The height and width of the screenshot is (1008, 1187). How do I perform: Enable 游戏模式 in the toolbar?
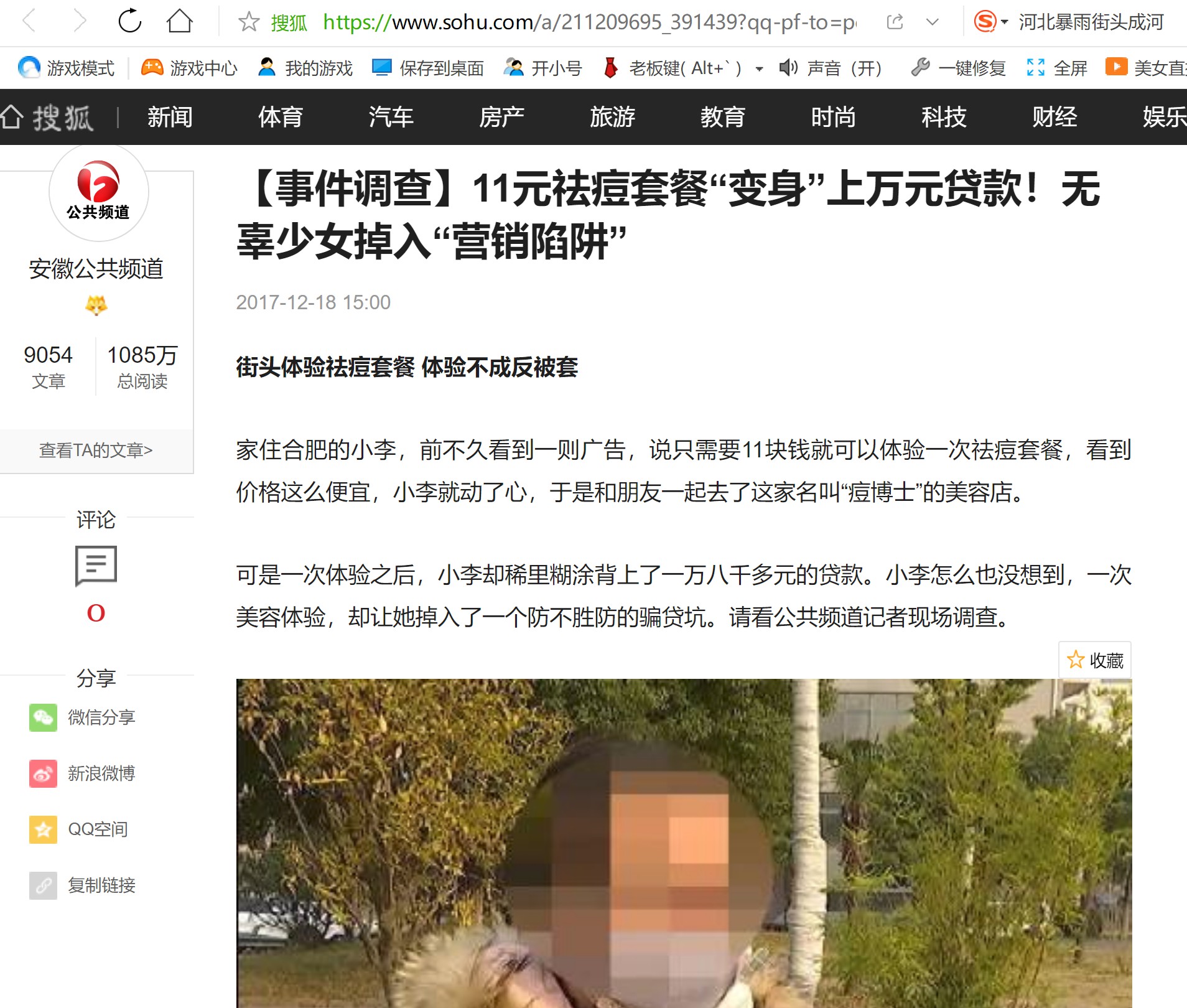click(66, 68)
